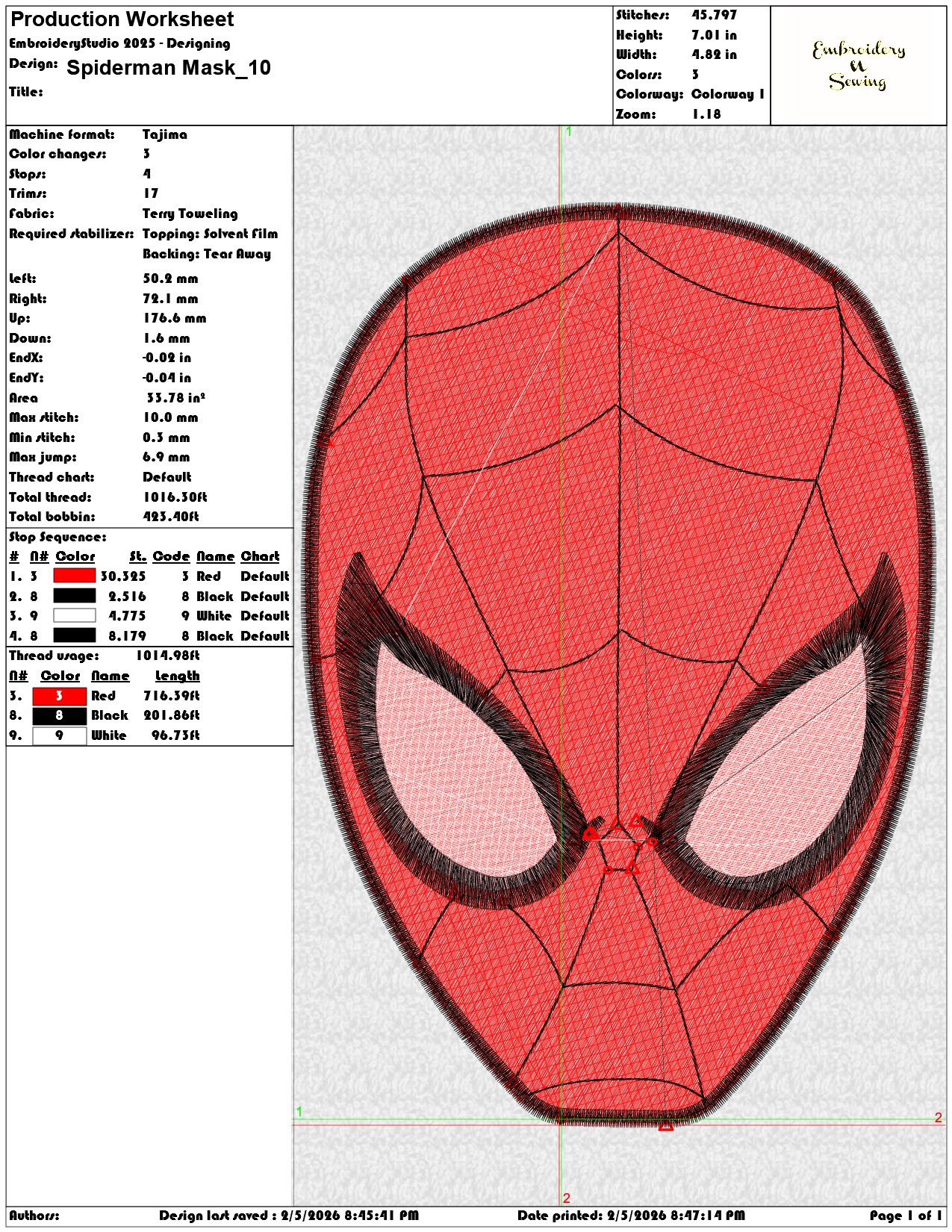Select Backing: Tear Away stabilizer text
This screenshot has width=952, height=1232.
click(207, 254)
